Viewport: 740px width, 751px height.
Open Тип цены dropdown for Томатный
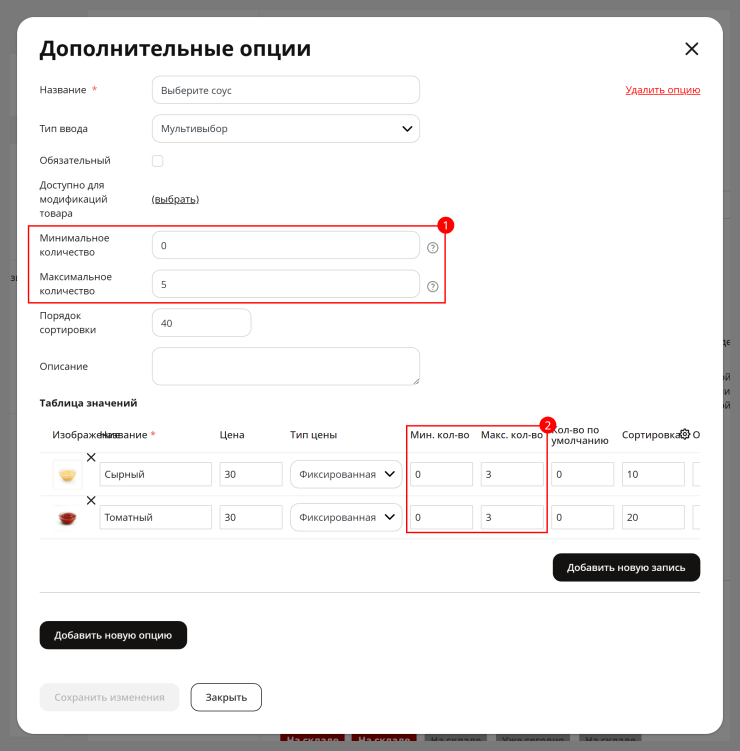(x=346, y=517)
